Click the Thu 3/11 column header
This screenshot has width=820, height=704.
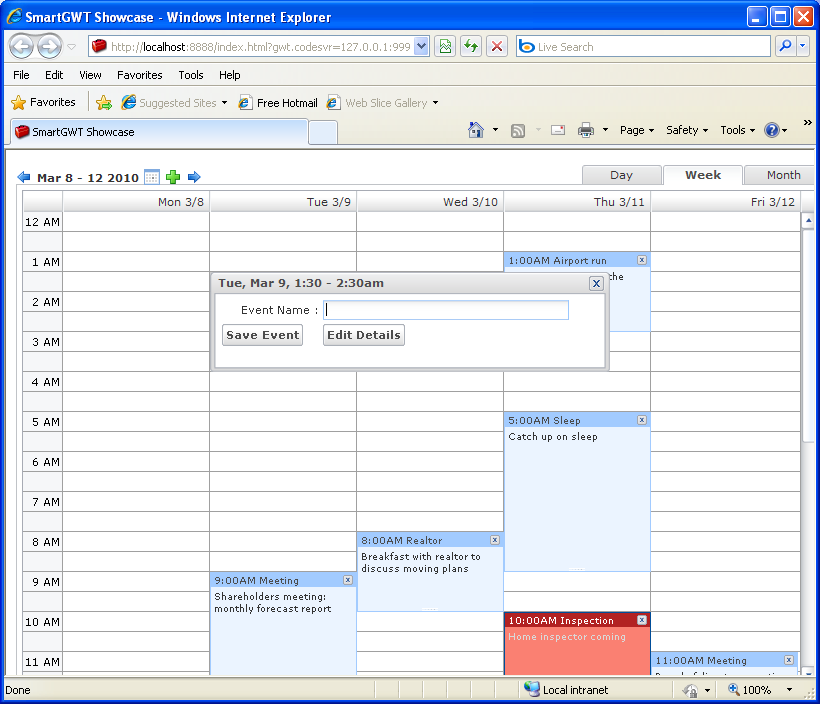(x=577, y=202)
